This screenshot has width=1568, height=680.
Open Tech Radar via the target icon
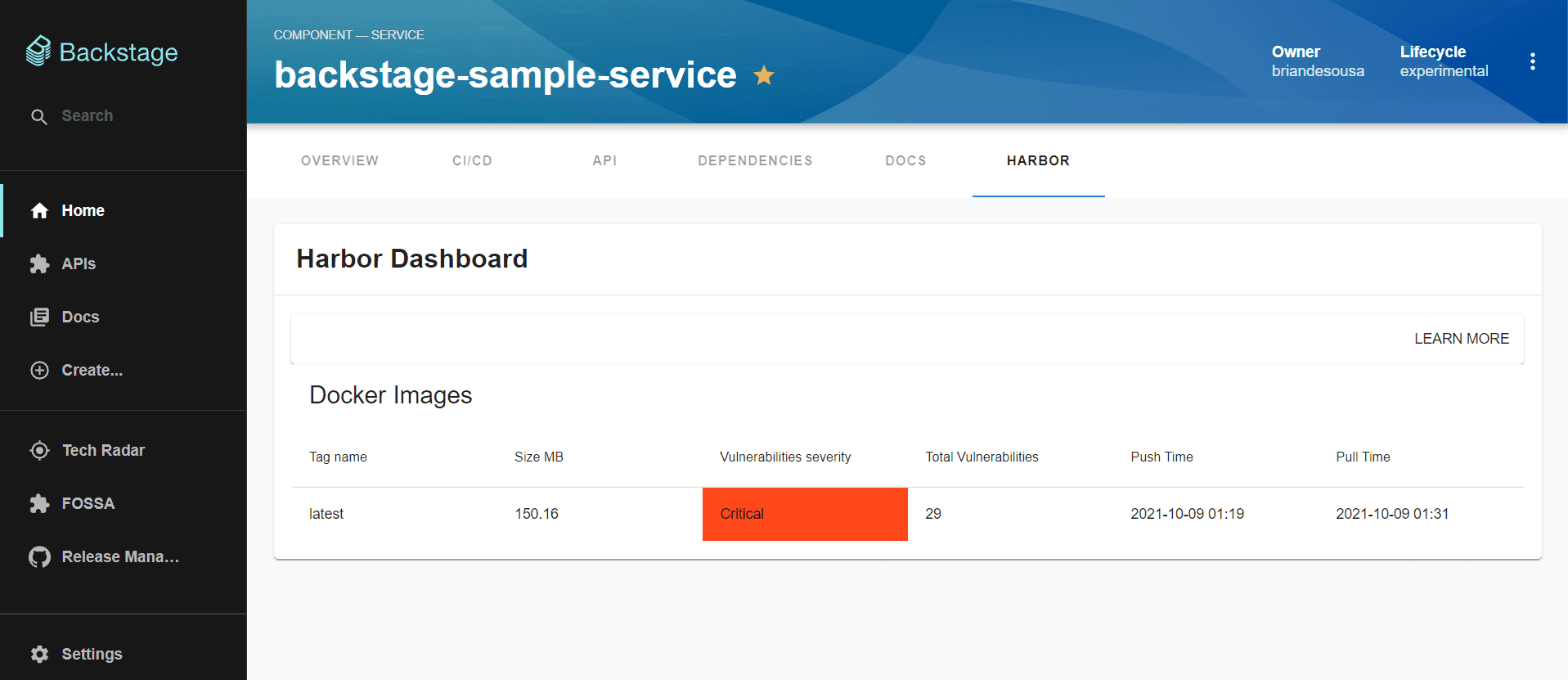[39, 450]
